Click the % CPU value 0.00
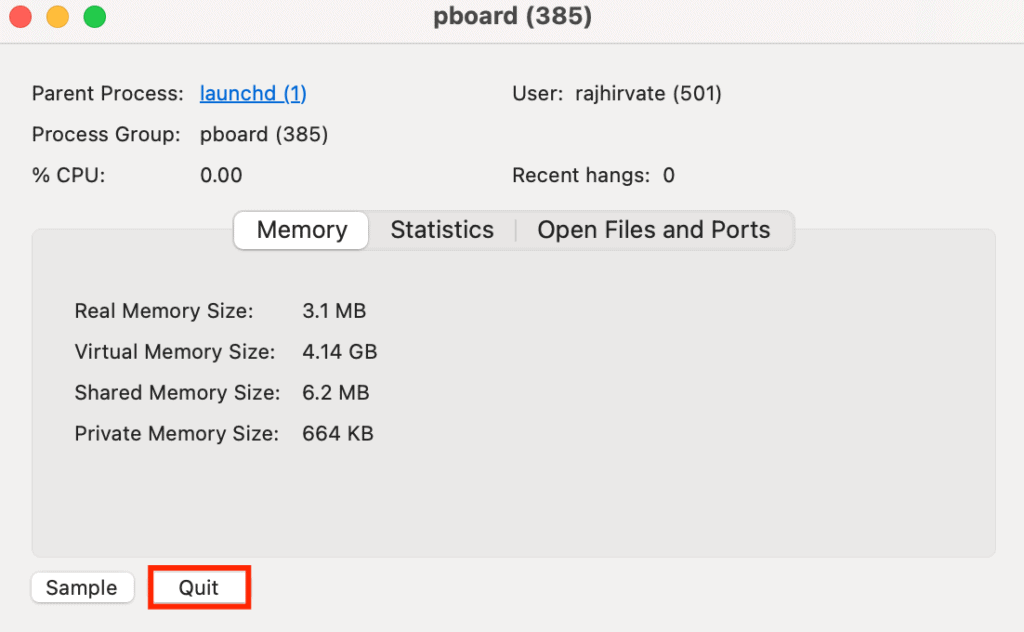 221,175
